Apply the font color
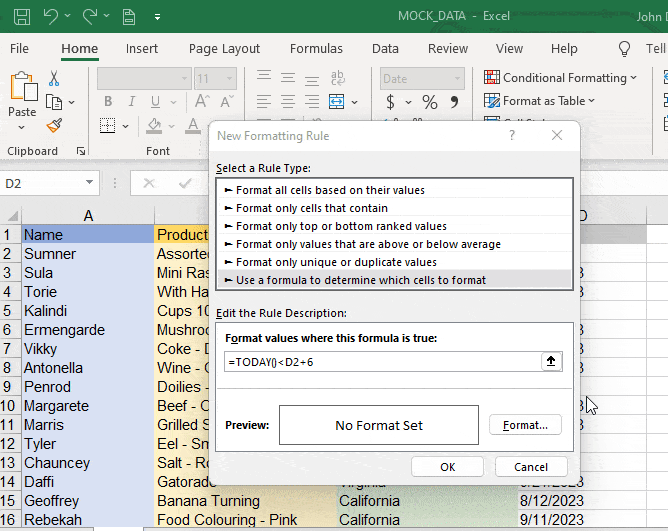The image size is (668, 531). (193, 126)
